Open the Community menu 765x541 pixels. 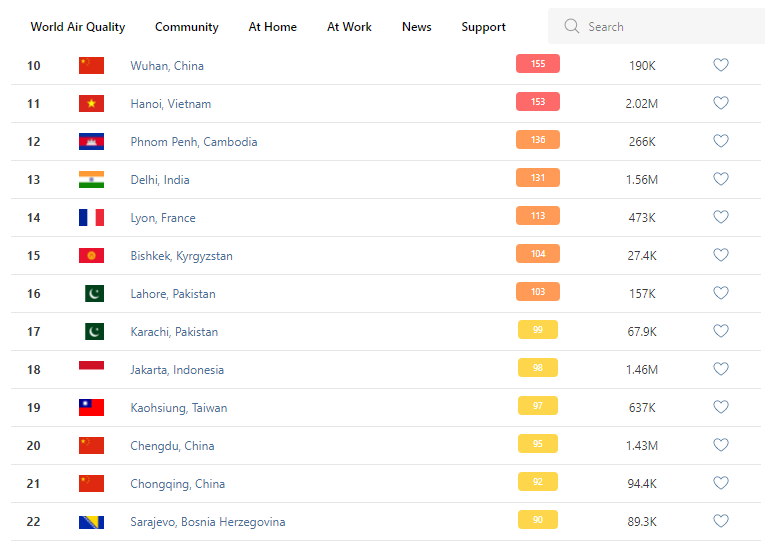tap(186, 27)
